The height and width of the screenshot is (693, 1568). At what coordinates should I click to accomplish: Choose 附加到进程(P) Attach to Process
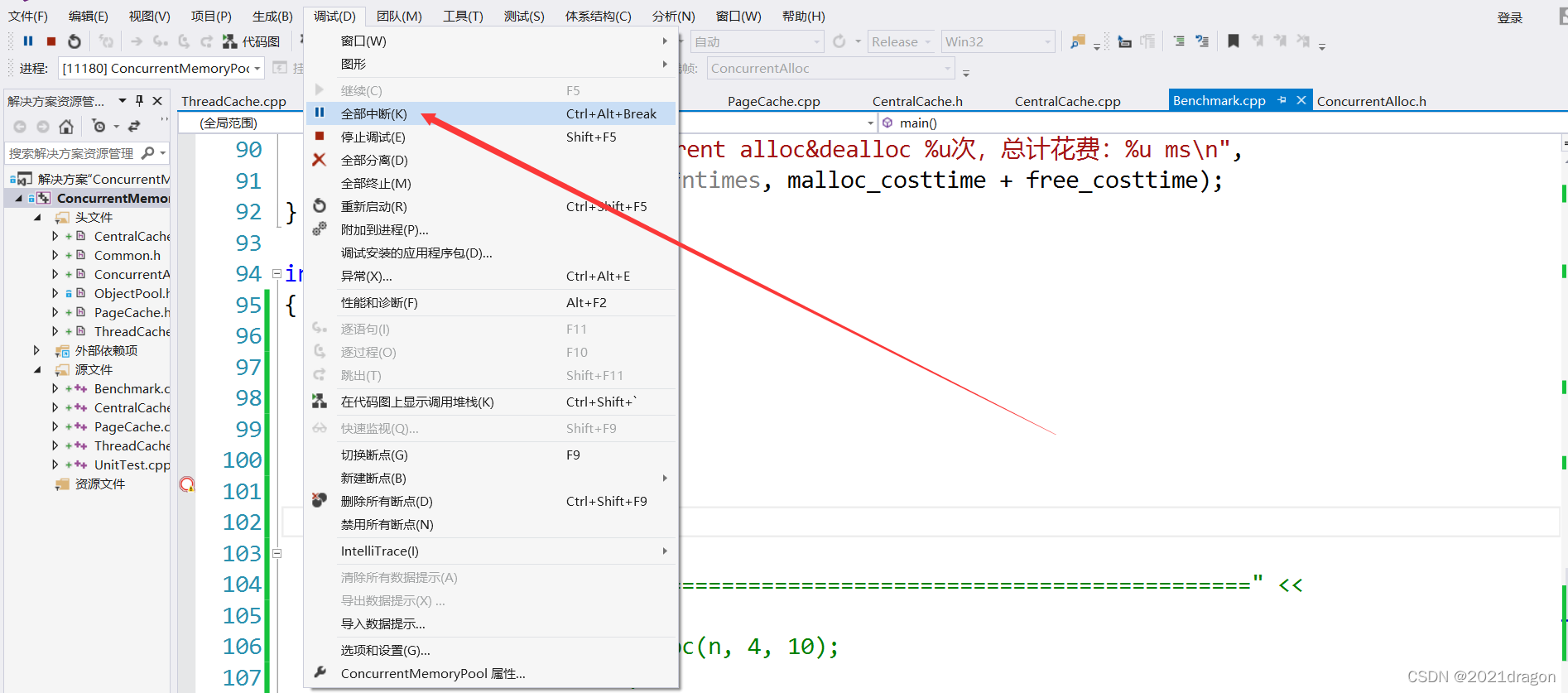point(491,229)
